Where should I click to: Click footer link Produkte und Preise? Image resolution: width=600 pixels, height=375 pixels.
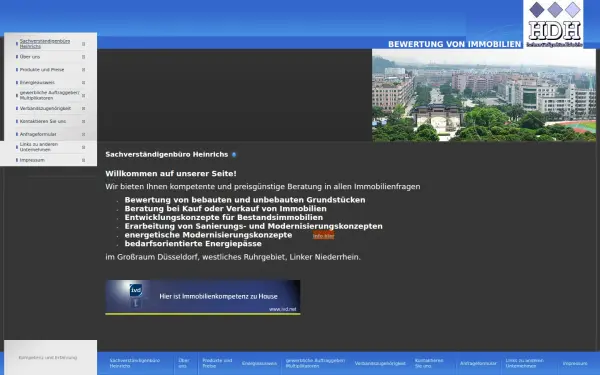[x=217, y=363]
